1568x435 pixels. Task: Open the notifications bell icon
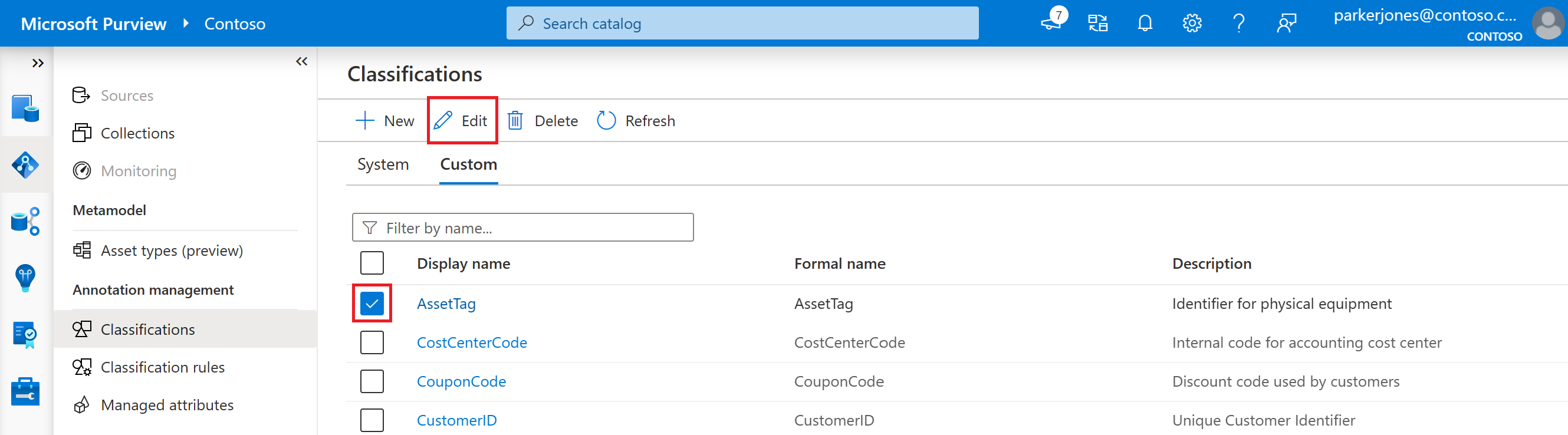click(x=1145, y=24)
